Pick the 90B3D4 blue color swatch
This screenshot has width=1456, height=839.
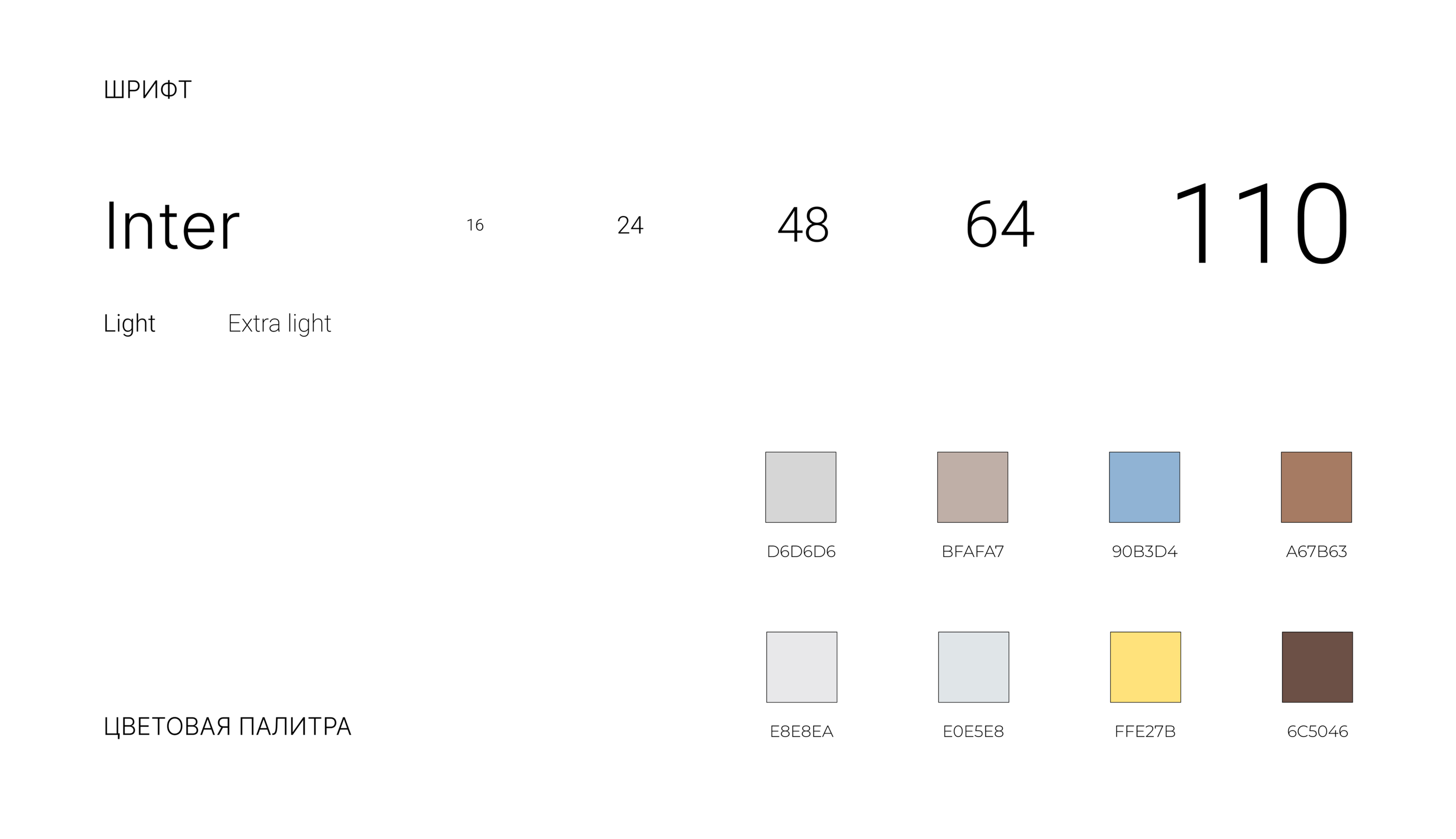1144,487
